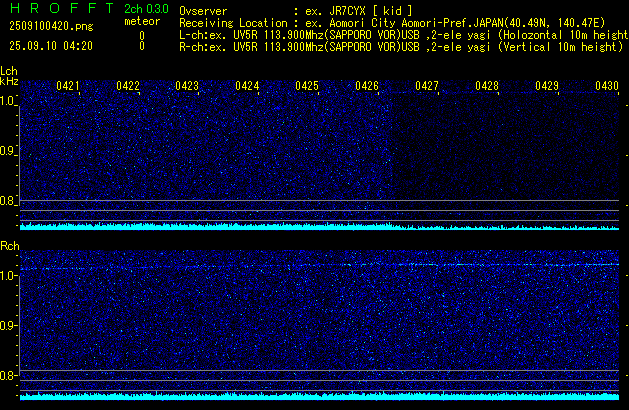This screenshot has width=629, height=410.
Task: Click the HROFFT title text
Action: point(62,8)
